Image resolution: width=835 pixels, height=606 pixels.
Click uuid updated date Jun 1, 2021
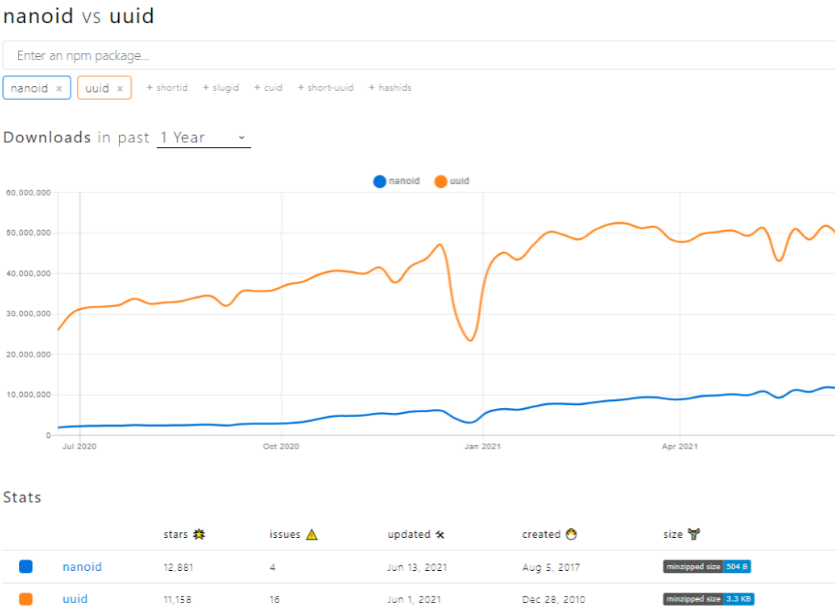[x=414, y=600]
